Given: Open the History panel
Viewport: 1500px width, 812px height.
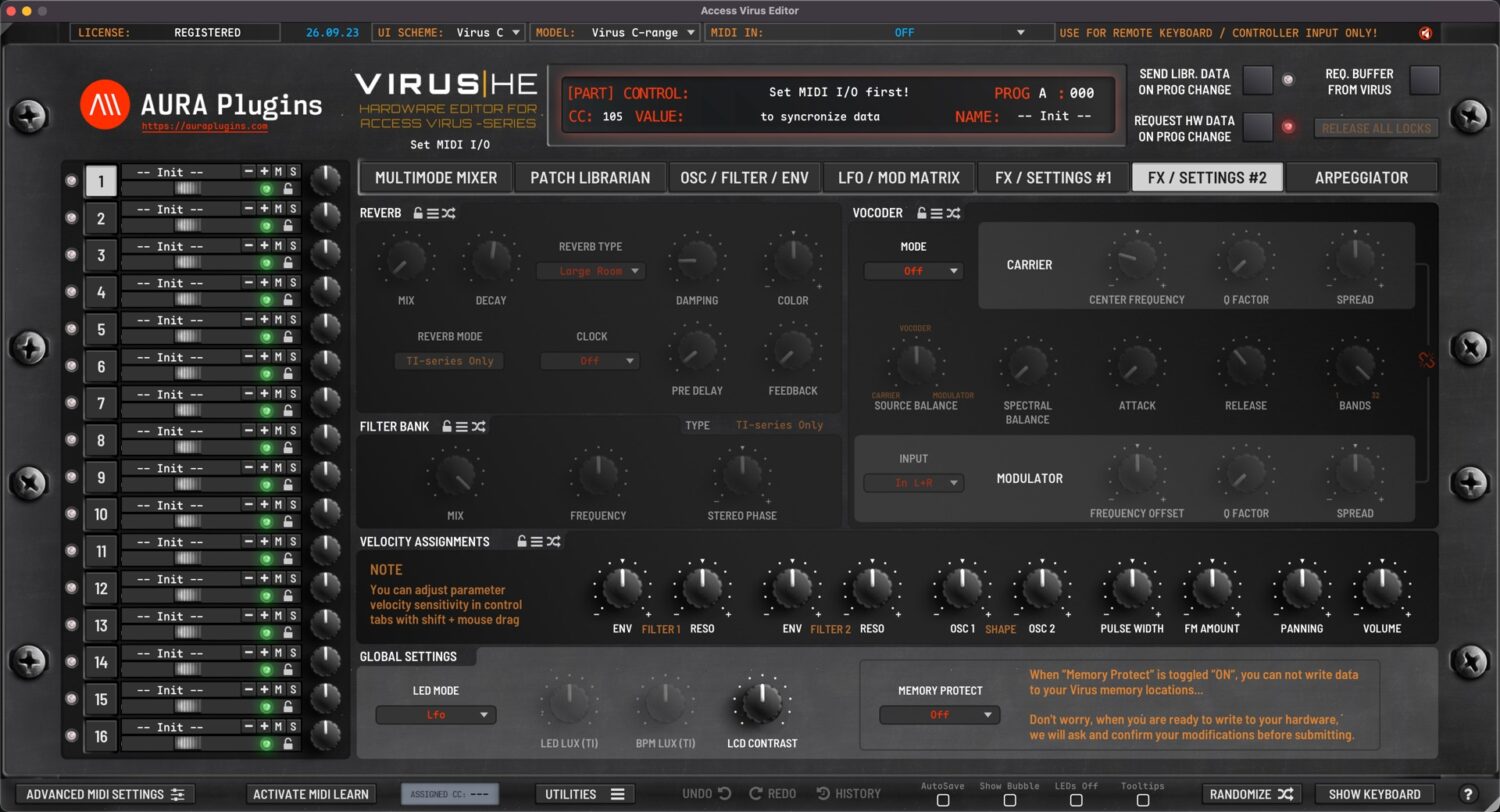Looking at the screenshot, I should tap(848, 794).
